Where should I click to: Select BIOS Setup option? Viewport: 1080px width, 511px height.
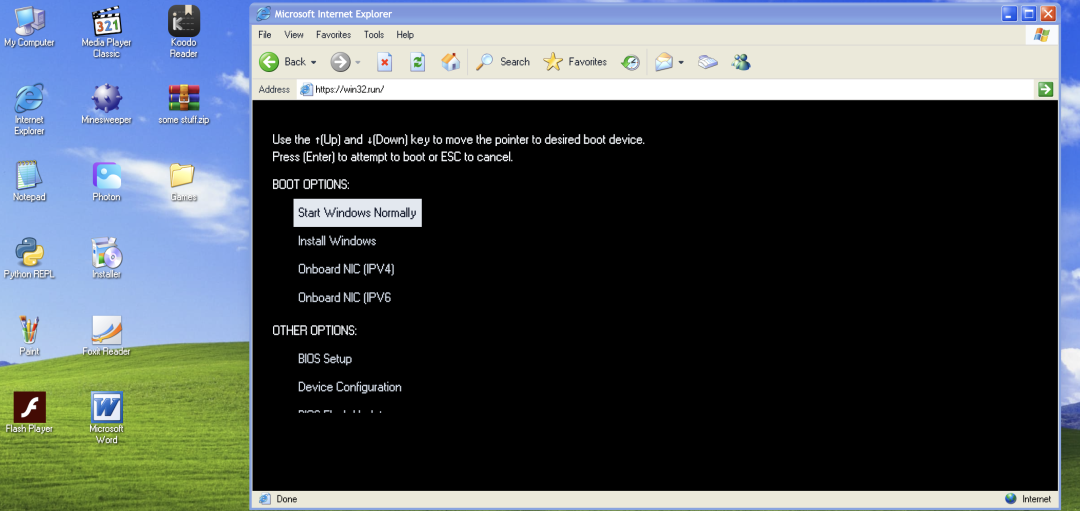point(325,359)
